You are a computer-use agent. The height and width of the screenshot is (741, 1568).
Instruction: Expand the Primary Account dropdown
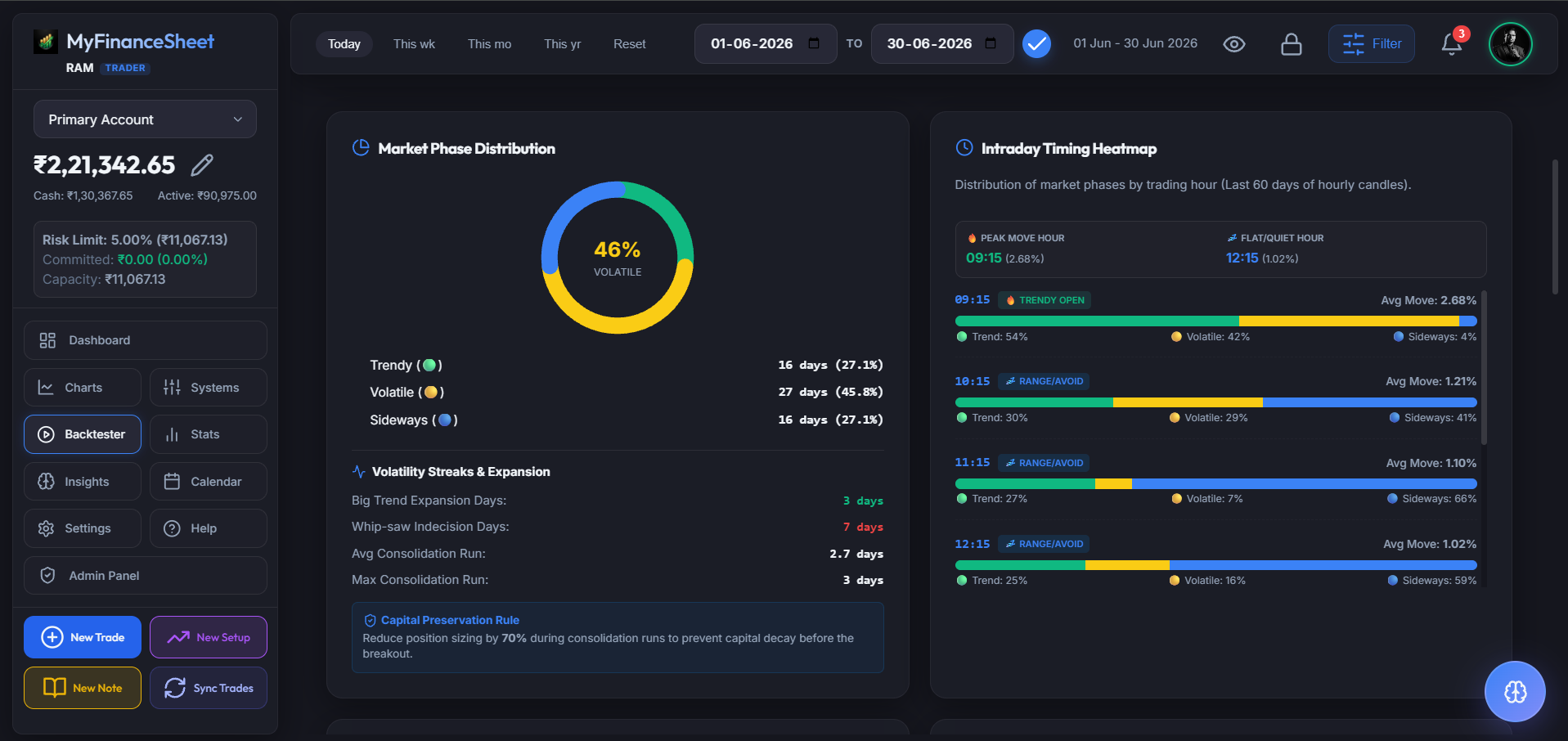[145, 119]
